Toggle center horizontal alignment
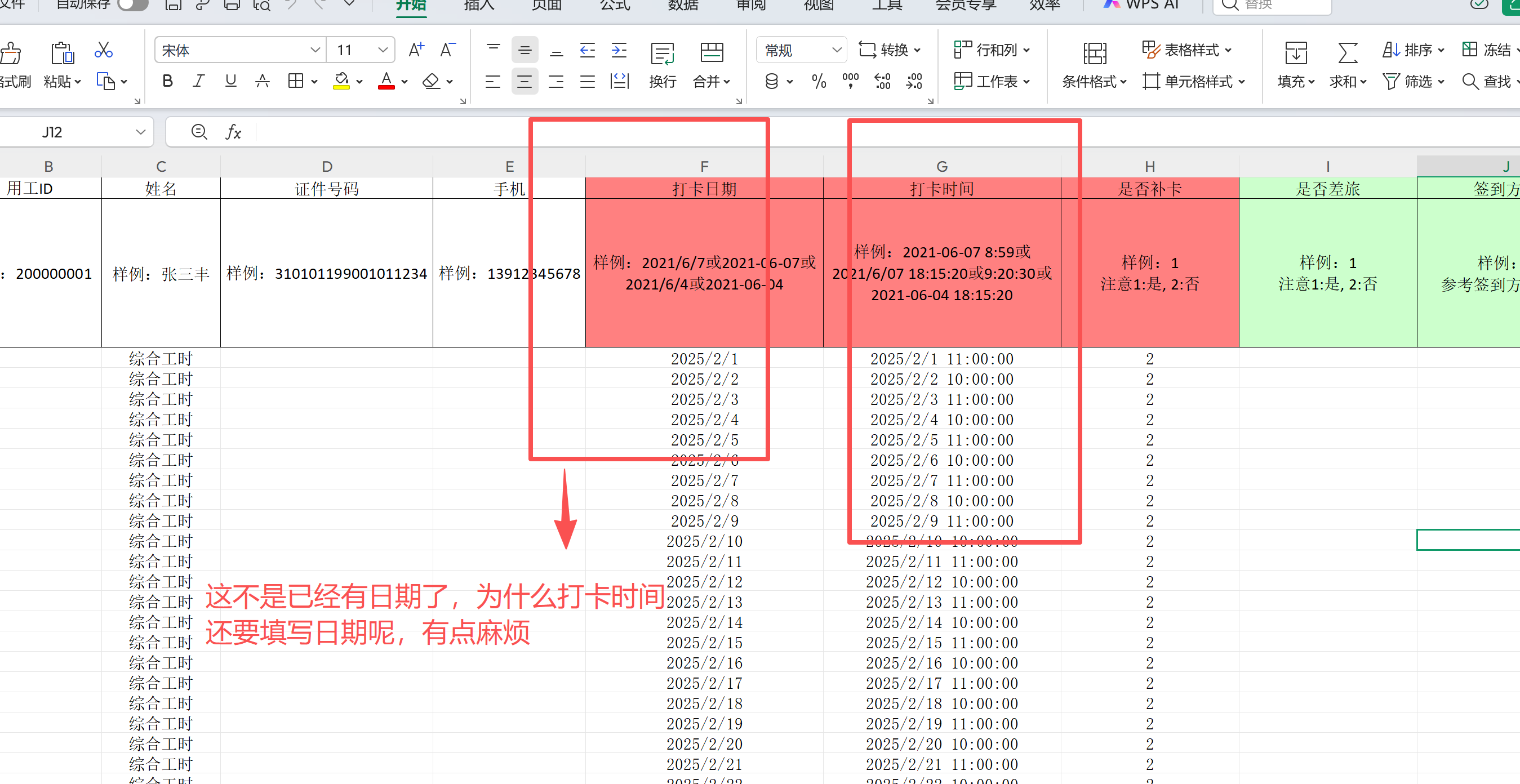1520x784 pixels. [x=525, y=81]
